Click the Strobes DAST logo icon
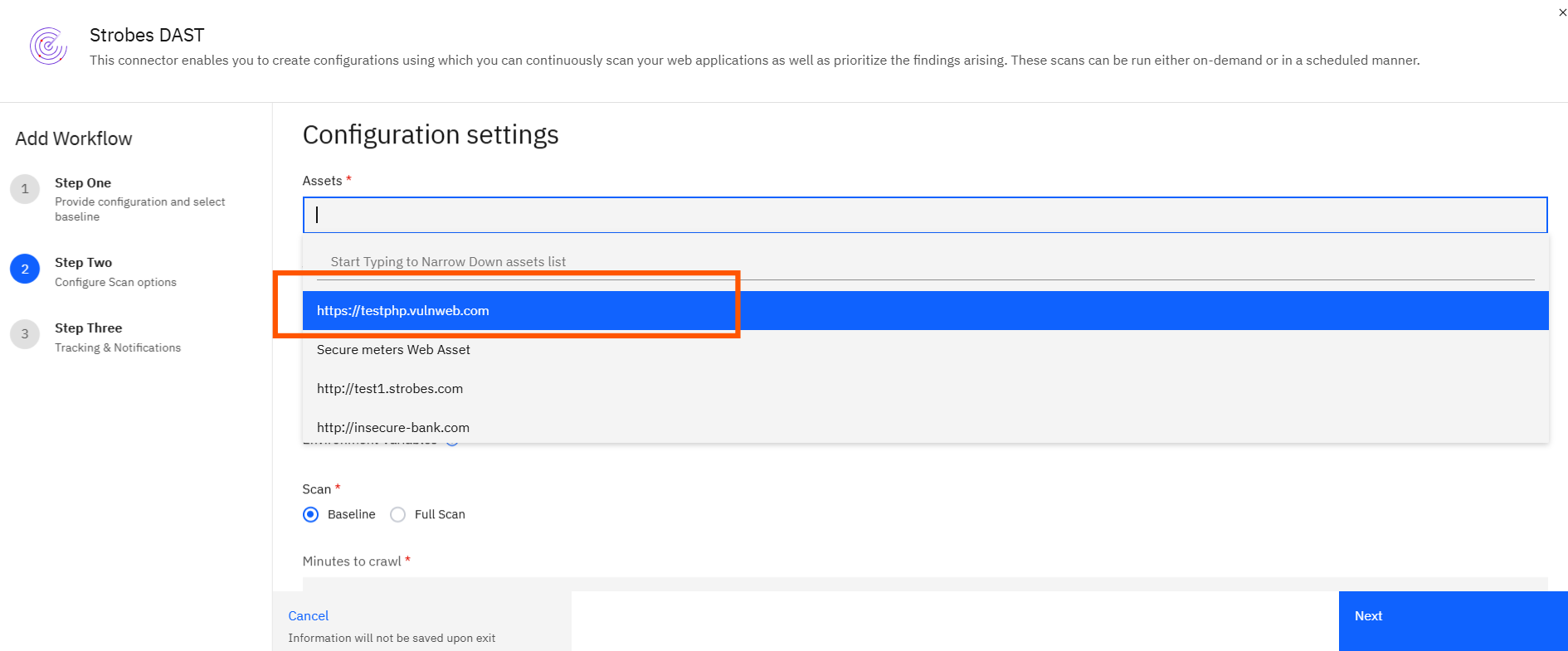Viewport: 1568px width, 651px height. 48,46
